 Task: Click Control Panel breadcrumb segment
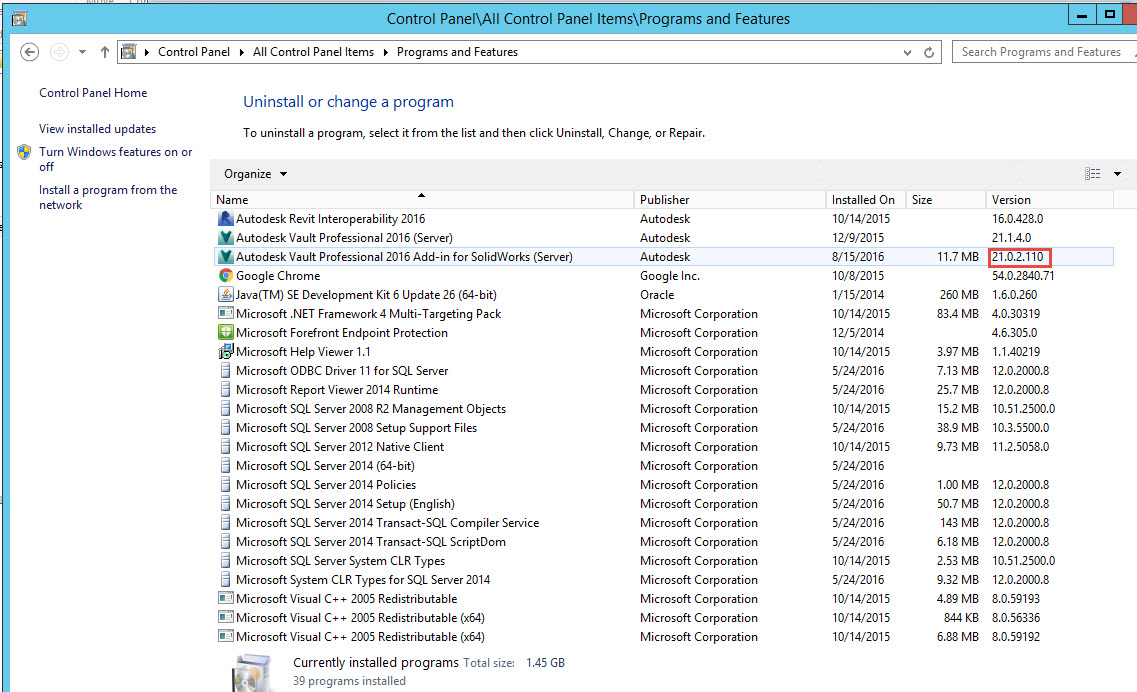[194, 52]
